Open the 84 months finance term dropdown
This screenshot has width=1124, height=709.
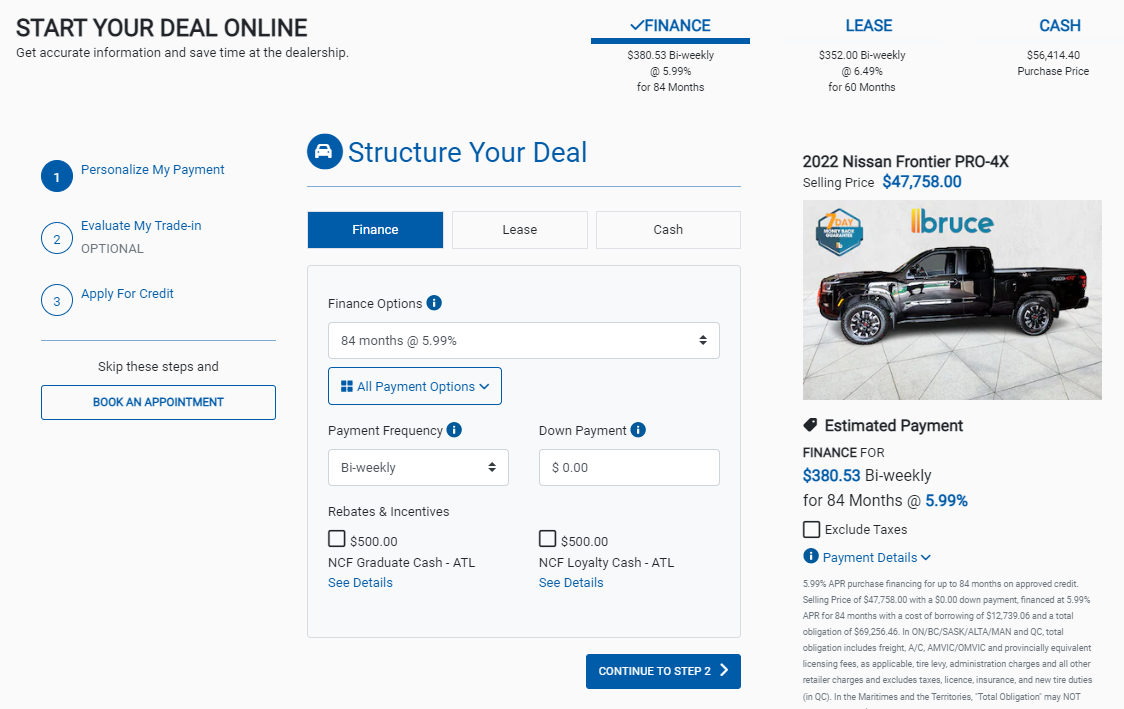click(x=524, y=341)
